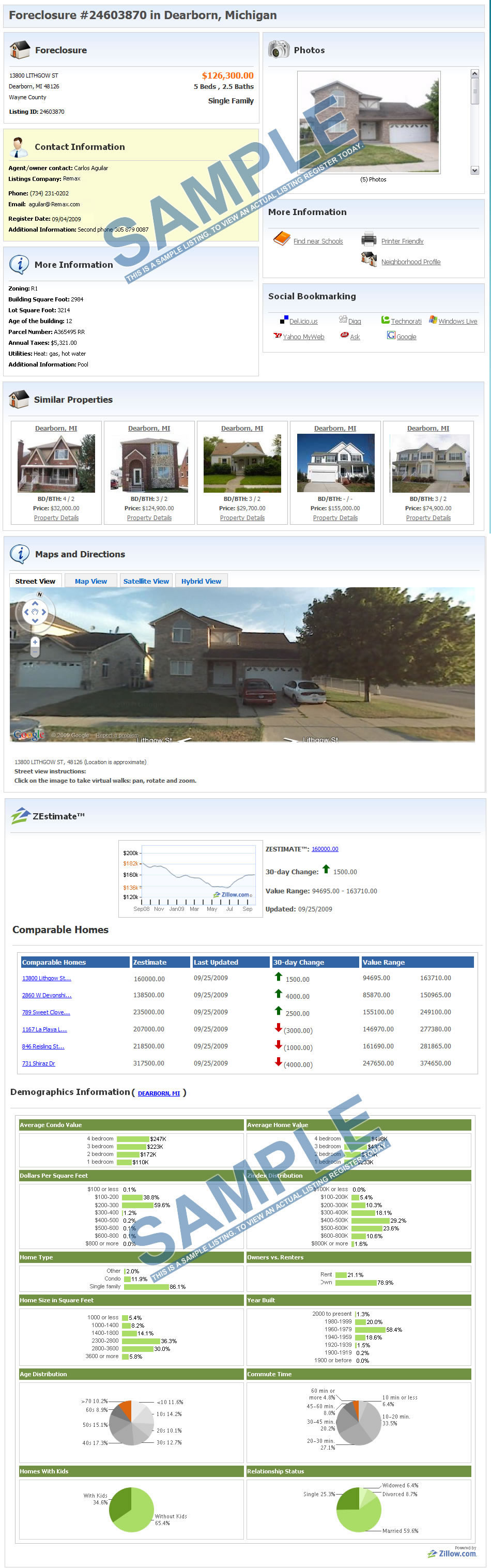Open the Yahoo MyWeb bookmarking link text
Screen dimensions: 491x1568
[x=303, y=337]
